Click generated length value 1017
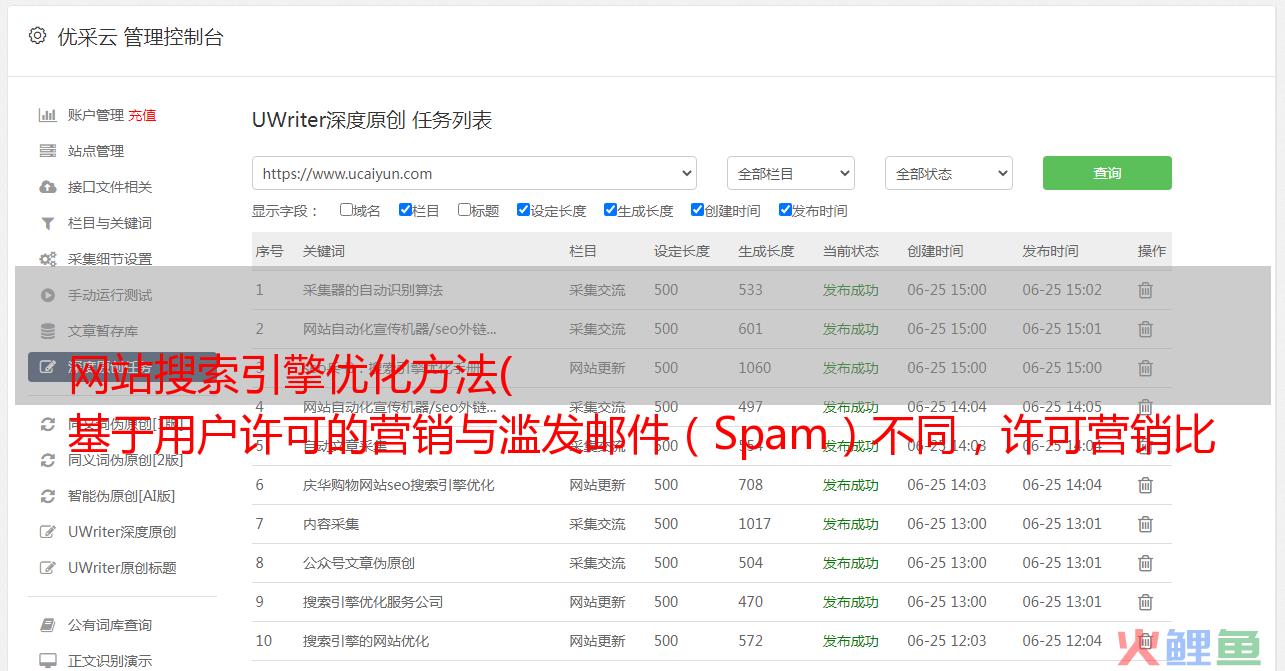Screen dimensions: 1285x671 tap(755, 524)
